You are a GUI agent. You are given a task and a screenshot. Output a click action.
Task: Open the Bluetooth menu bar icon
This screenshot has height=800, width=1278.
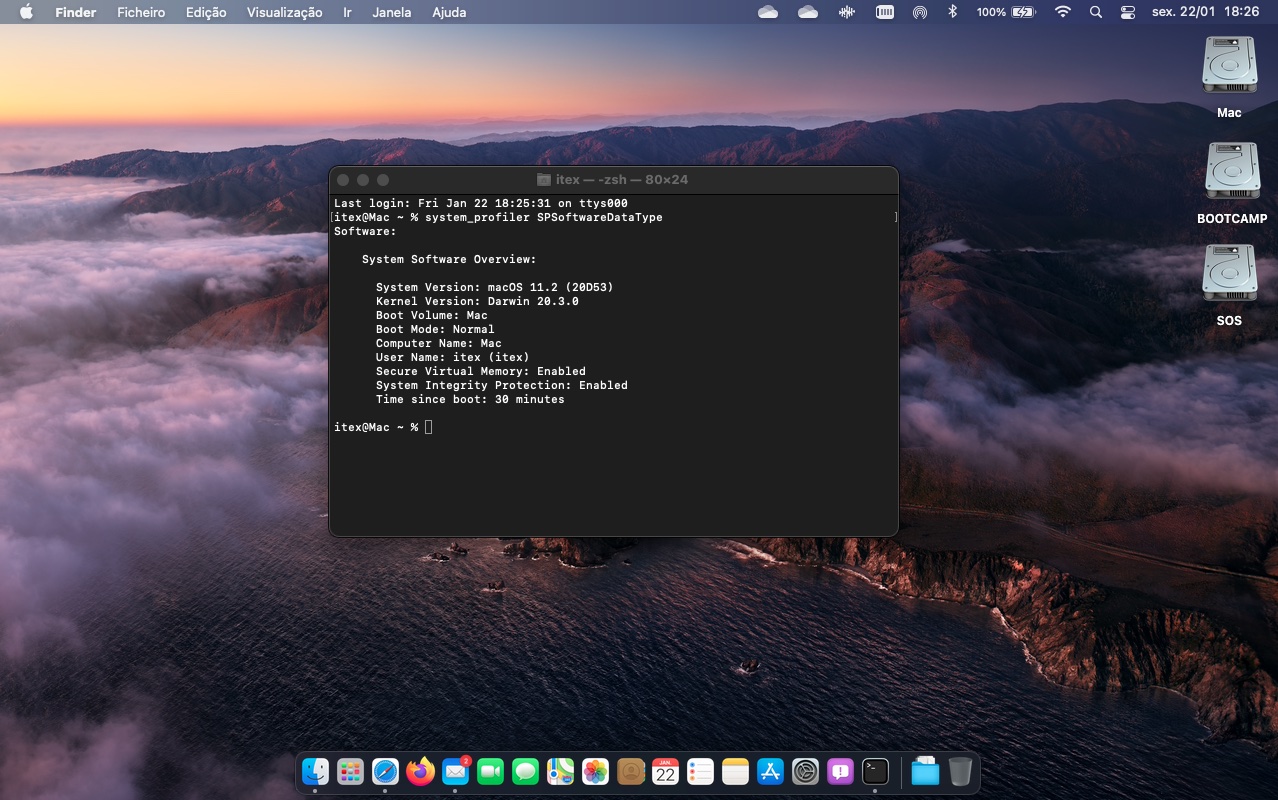click(x=953, y=12)
